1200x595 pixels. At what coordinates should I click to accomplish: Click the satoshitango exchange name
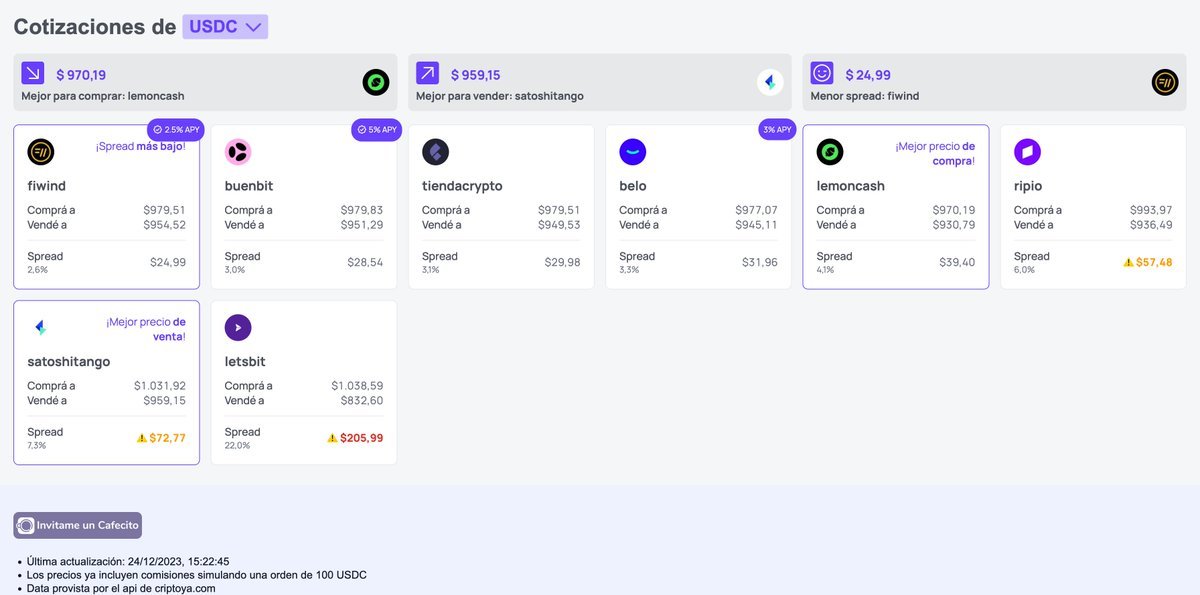[69, 362]
